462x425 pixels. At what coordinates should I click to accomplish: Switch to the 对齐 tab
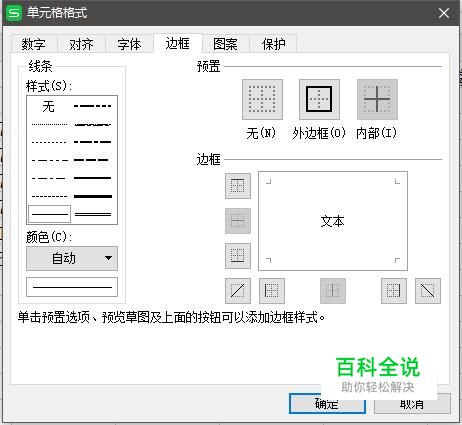(82, 44)
